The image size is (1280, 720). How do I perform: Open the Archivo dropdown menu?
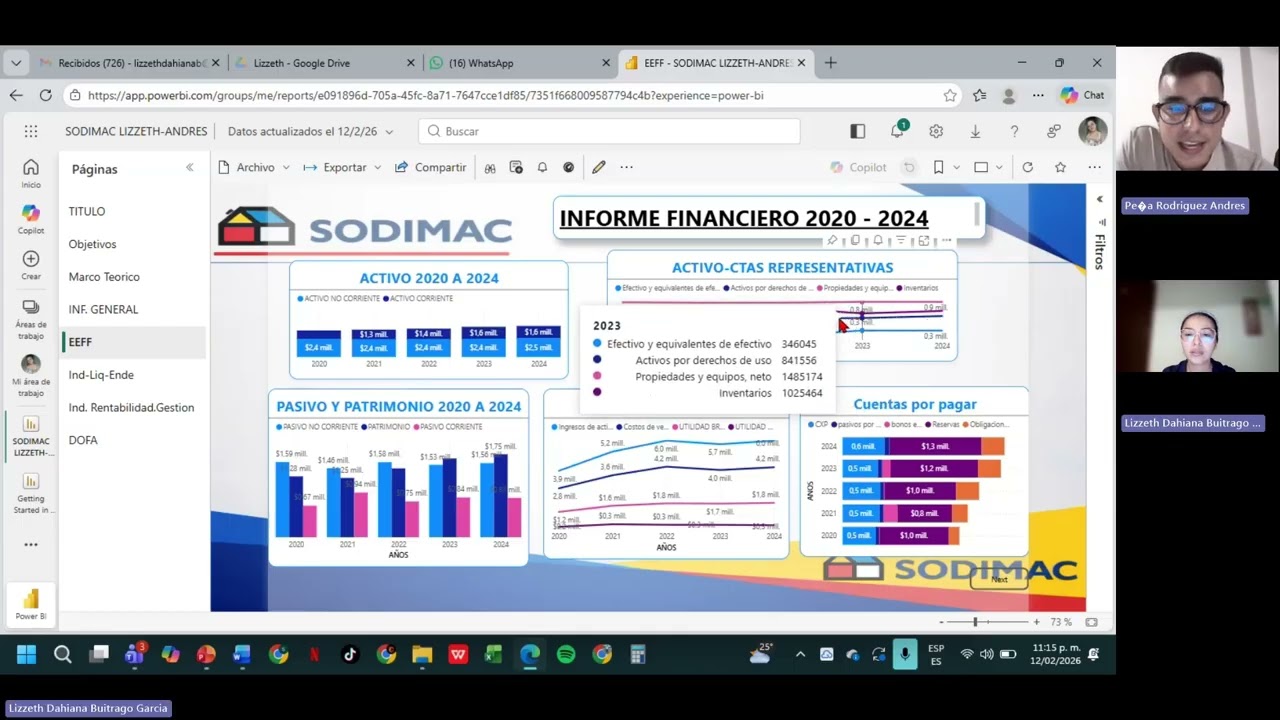point(254,167)
